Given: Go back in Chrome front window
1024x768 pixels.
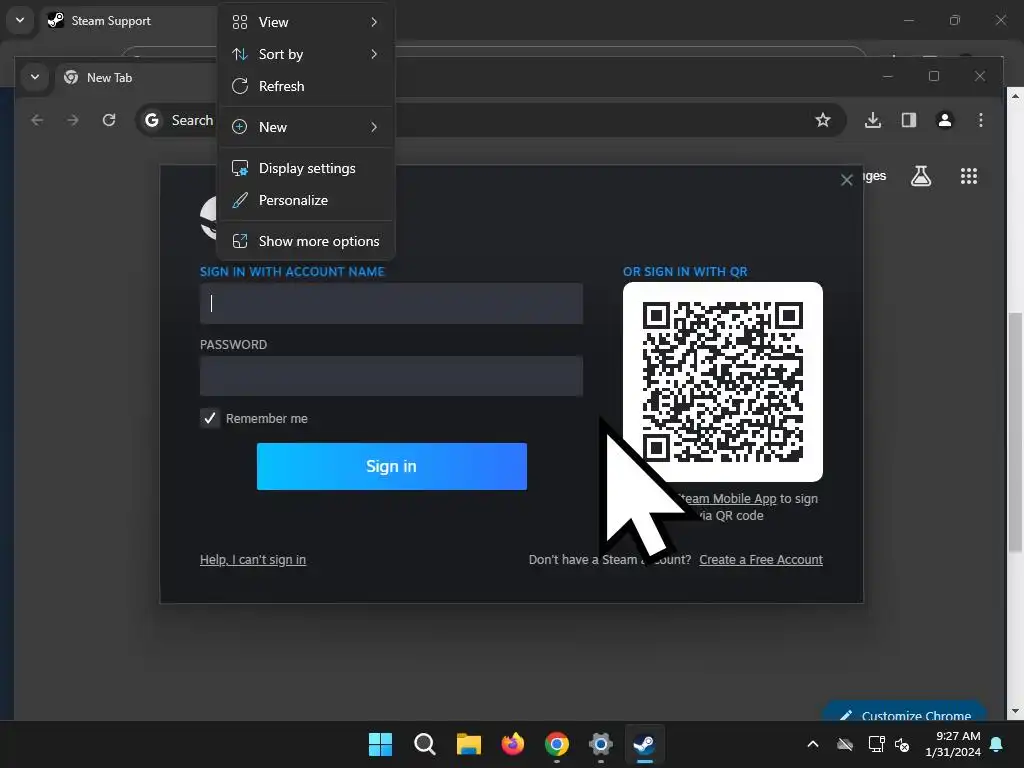Looking at the screenshot, I should [37, 120].
